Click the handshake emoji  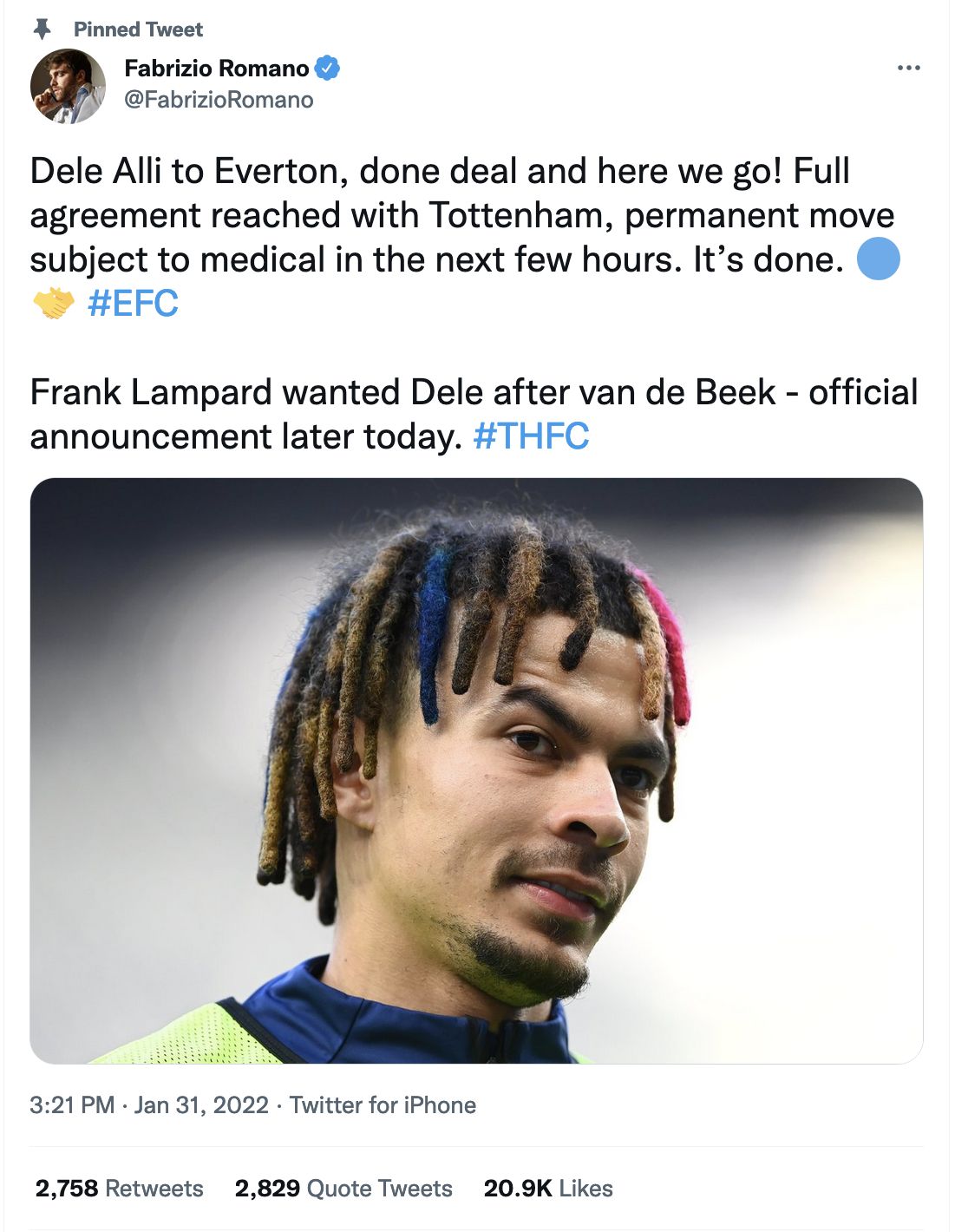(x=53, y=304)
